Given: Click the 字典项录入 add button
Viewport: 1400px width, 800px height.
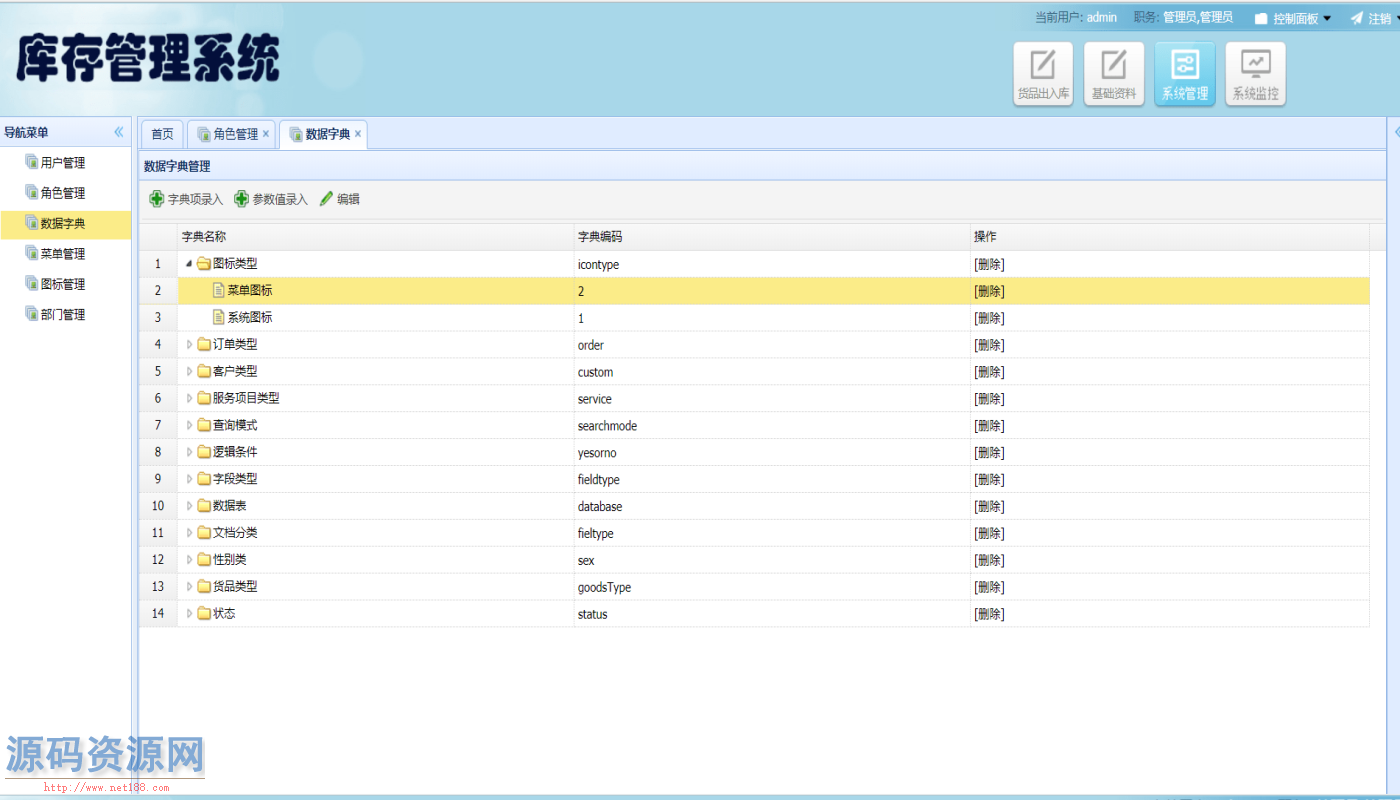Looking at the screenshot, I should coord(186,199).
